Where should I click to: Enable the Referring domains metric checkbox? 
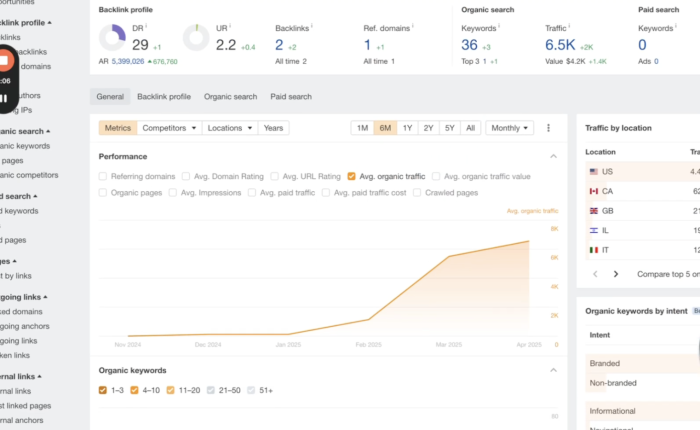click(x=104, y=176)
